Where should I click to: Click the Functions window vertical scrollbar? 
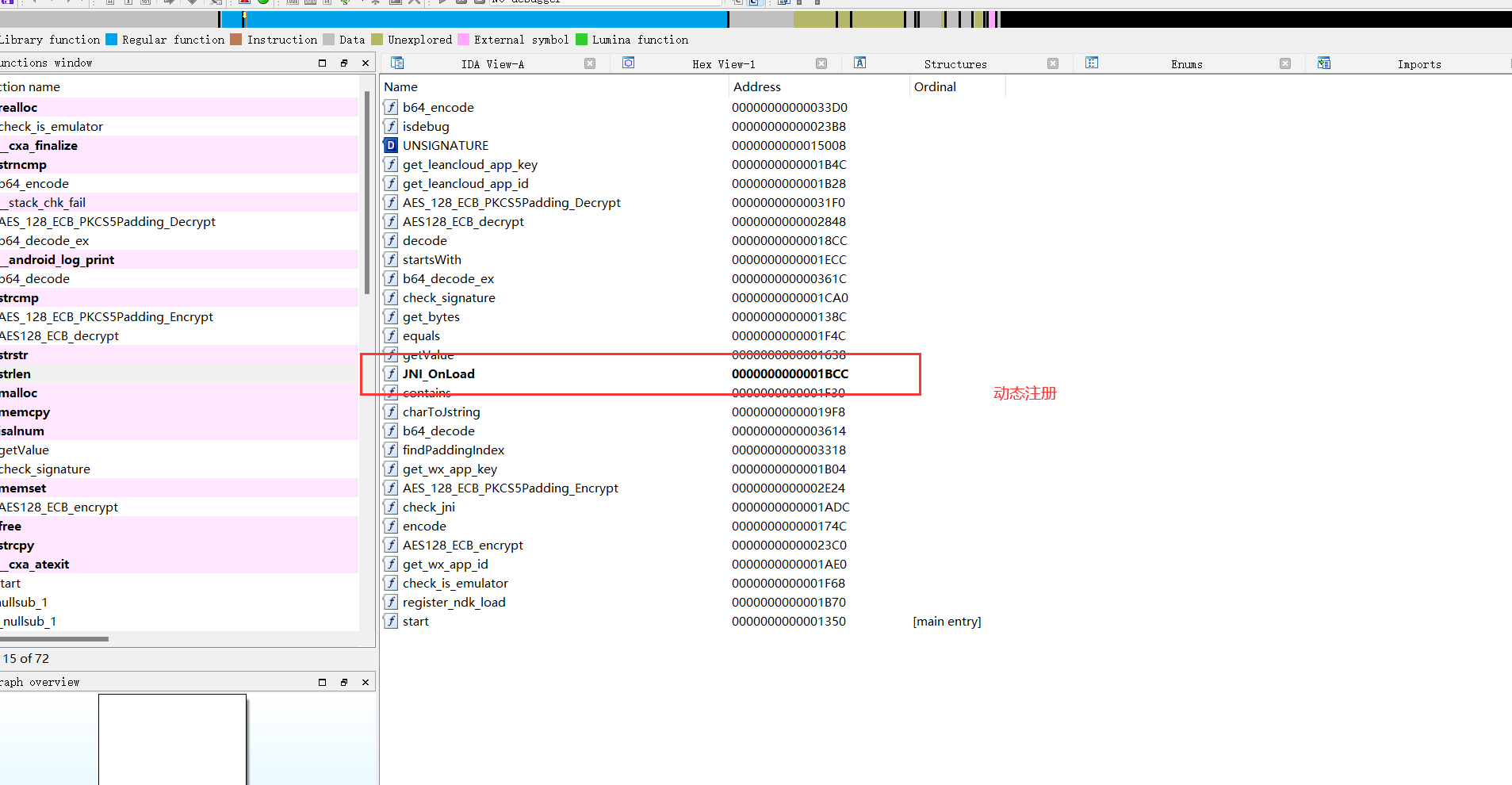click(x=367, y=193)
